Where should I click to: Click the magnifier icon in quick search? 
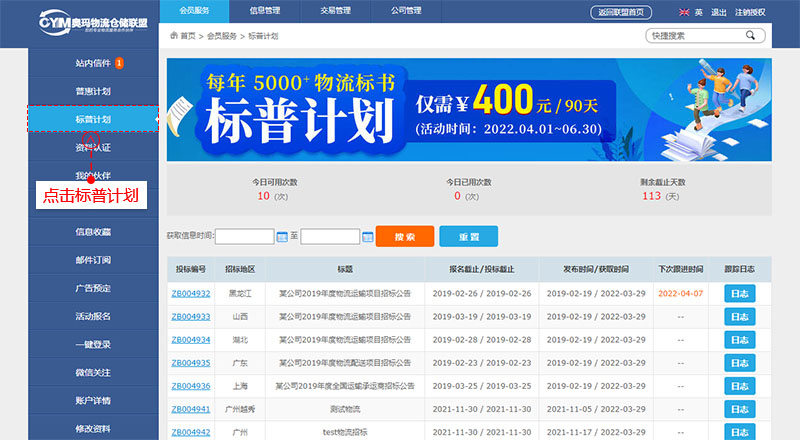coord(750,35)
